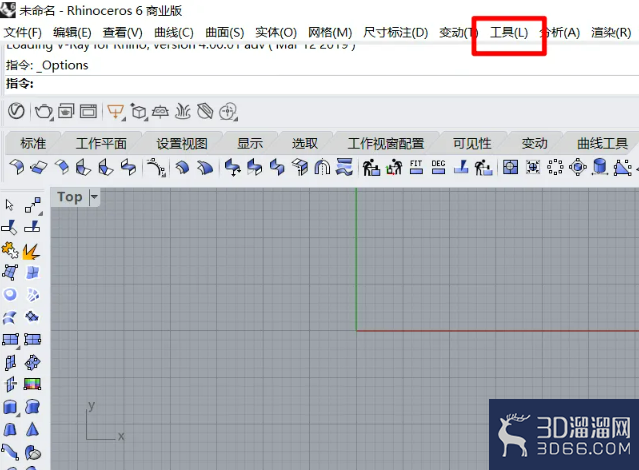Open the 查看(V) menu
This screenshot has height=470, width=639.
click(x=123, y=32)
